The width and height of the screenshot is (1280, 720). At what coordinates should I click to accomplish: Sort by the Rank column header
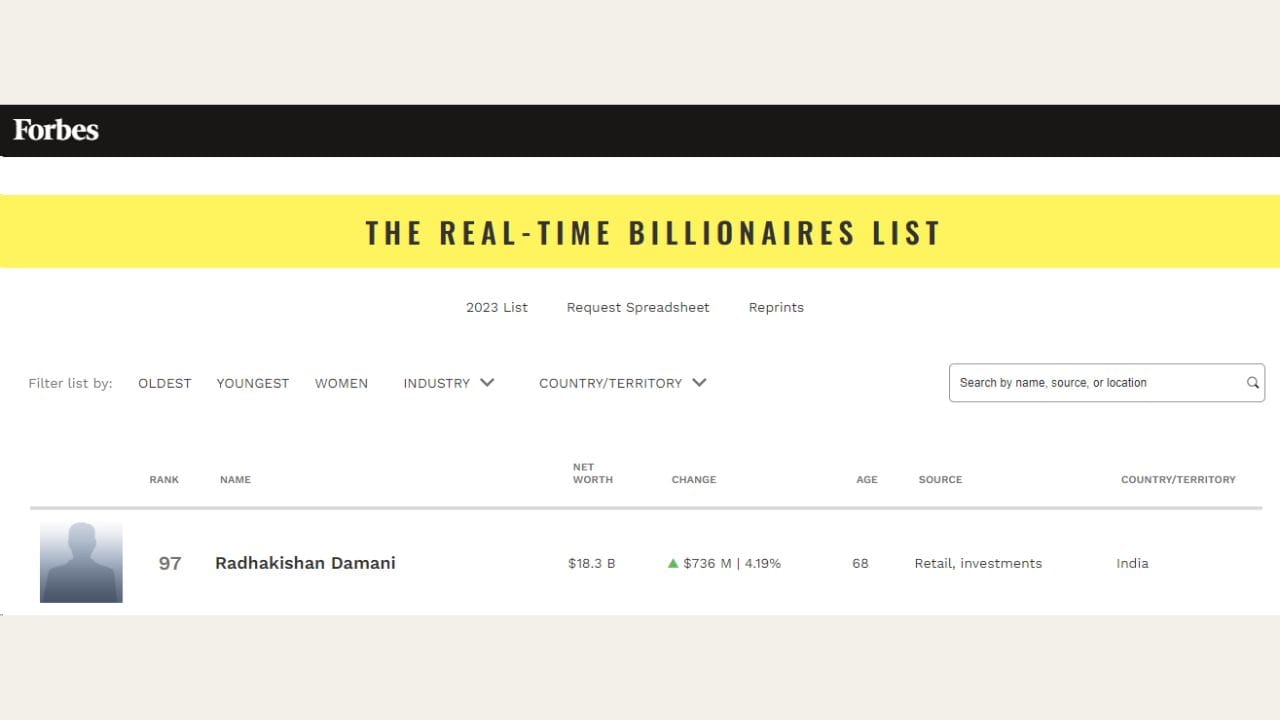point(164,480)
